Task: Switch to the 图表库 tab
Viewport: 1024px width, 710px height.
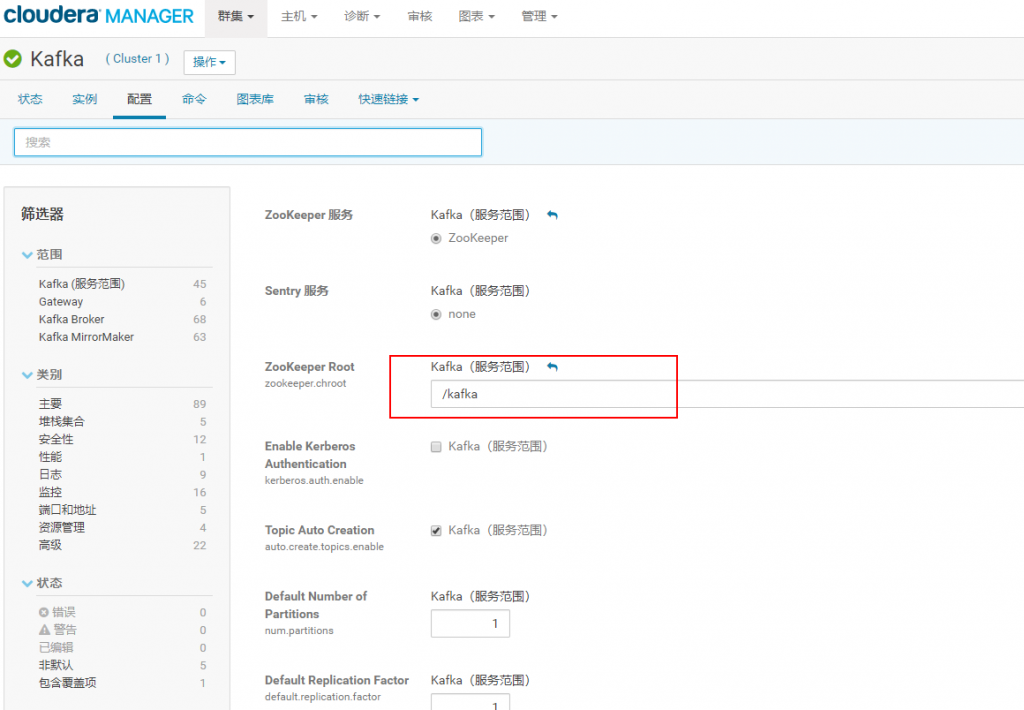Action: (x=255, y=99)
